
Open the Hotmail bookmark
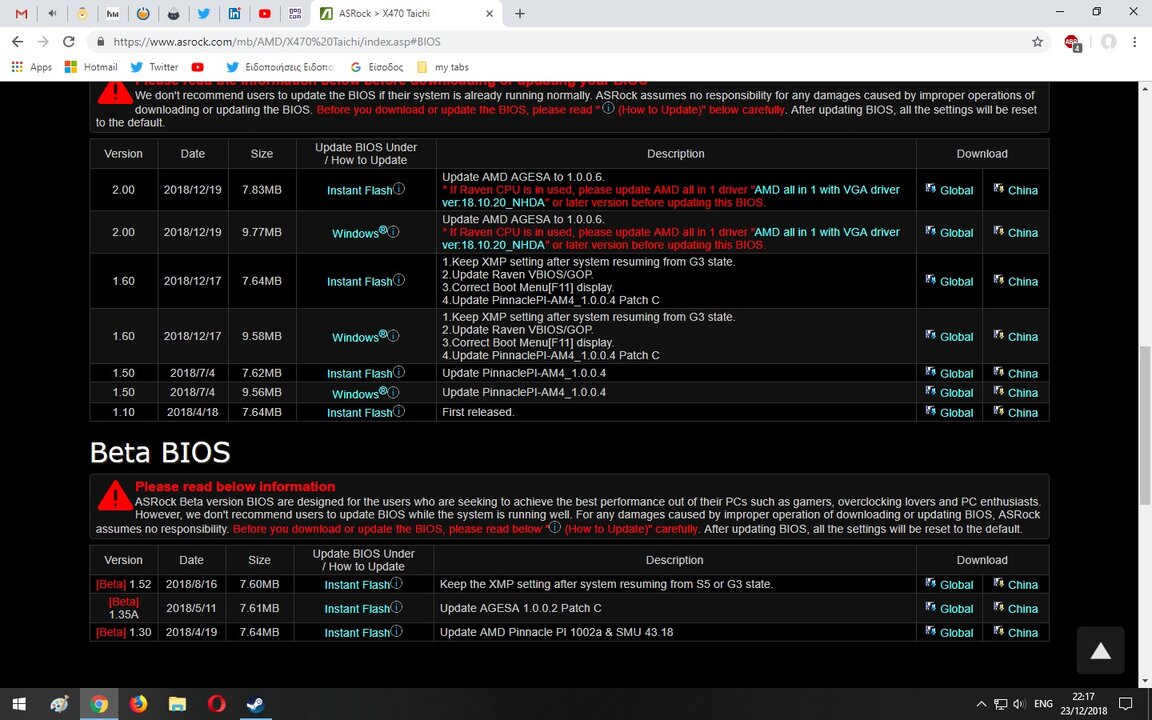91,67
